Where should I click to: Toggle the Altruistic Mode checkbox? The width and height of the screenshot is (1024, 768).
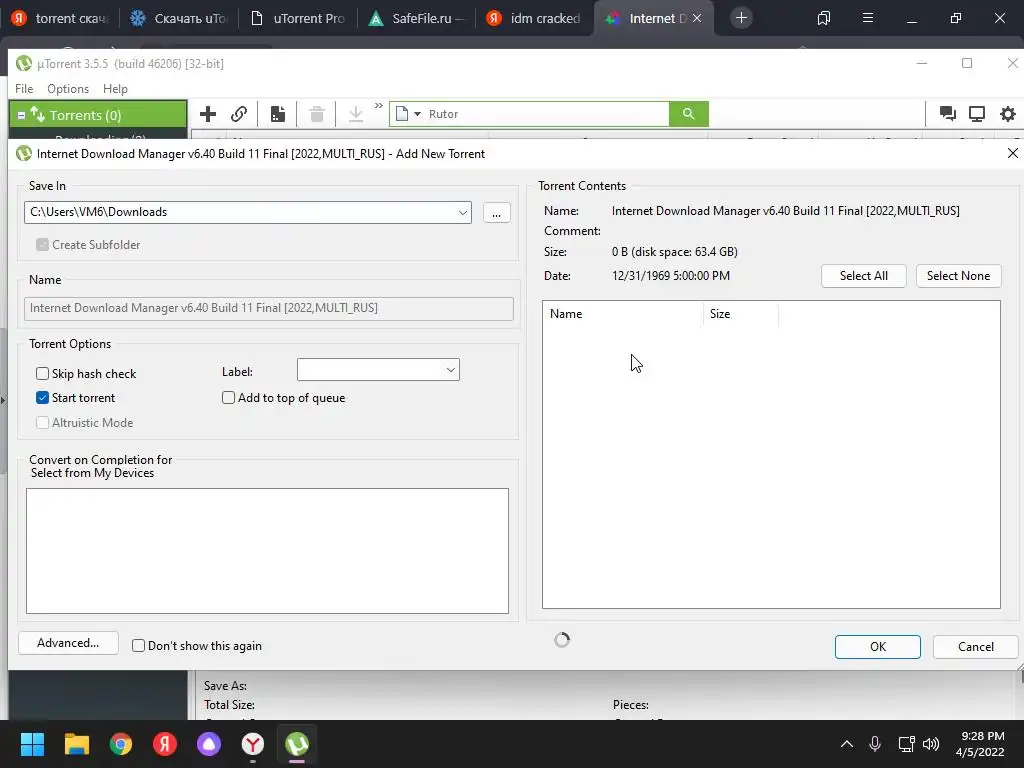42,423
